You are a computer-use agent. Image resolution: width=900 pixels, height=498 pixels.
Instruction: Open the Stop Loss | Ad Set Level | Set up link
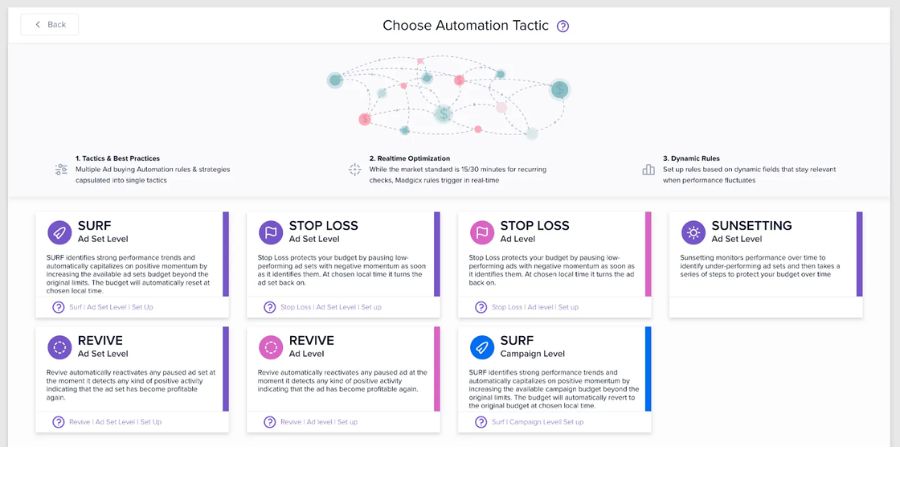[331, 307]
